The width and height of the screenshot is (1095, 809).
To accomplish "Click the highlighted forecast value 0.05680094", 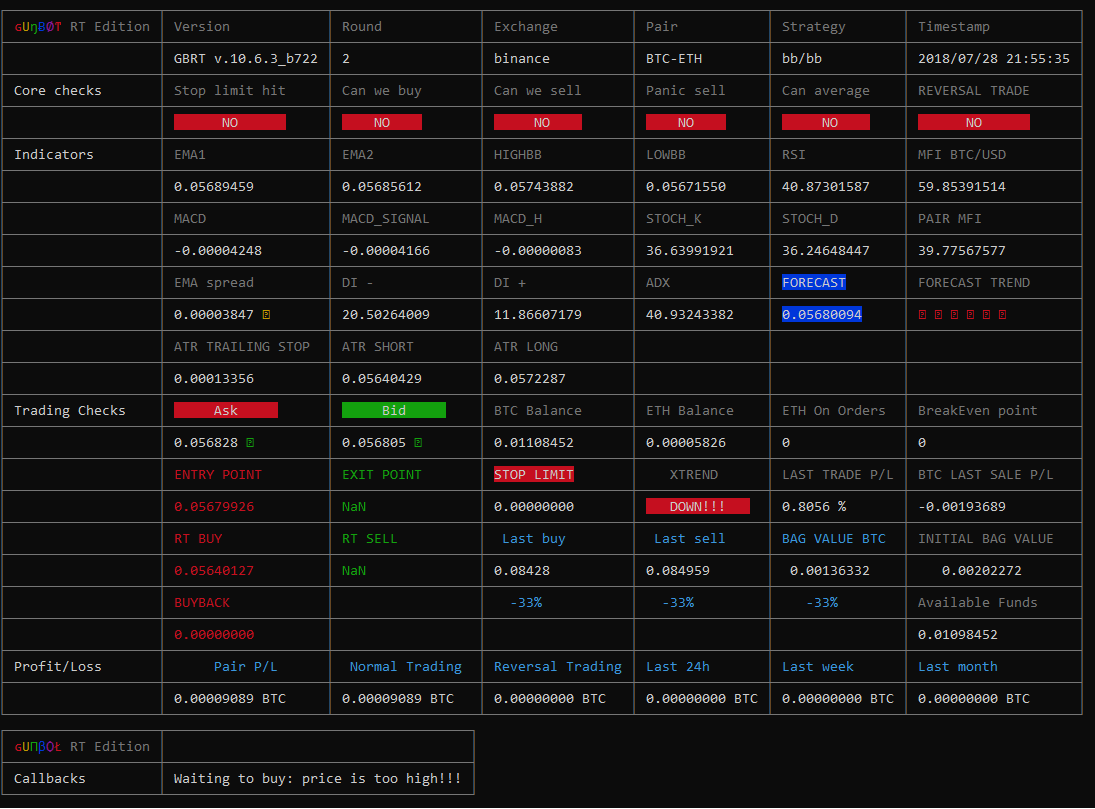I will pyautogui.click(x=822, y=314).
